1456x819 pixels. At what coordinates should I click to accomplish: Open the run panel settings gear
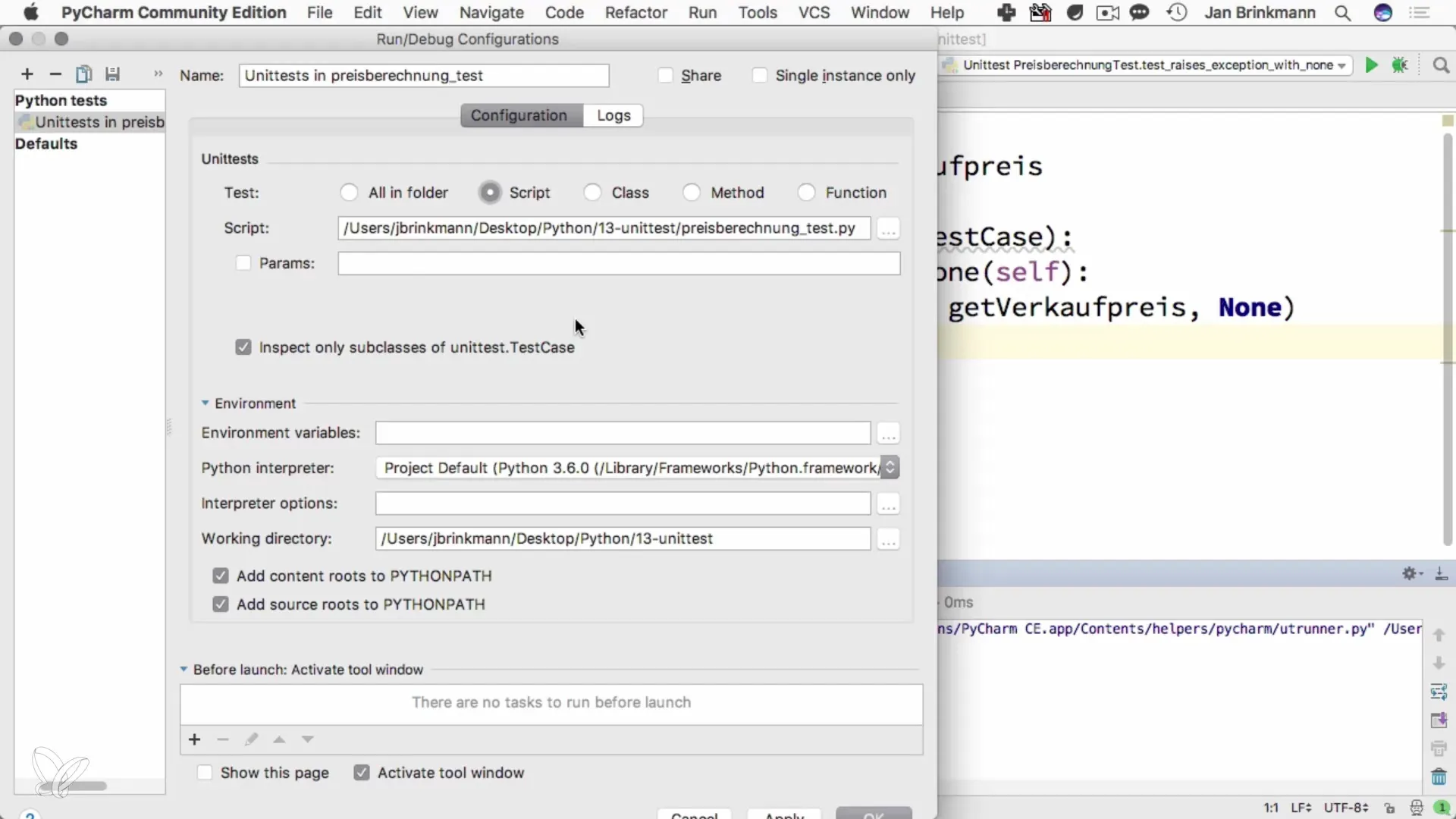1412,574
